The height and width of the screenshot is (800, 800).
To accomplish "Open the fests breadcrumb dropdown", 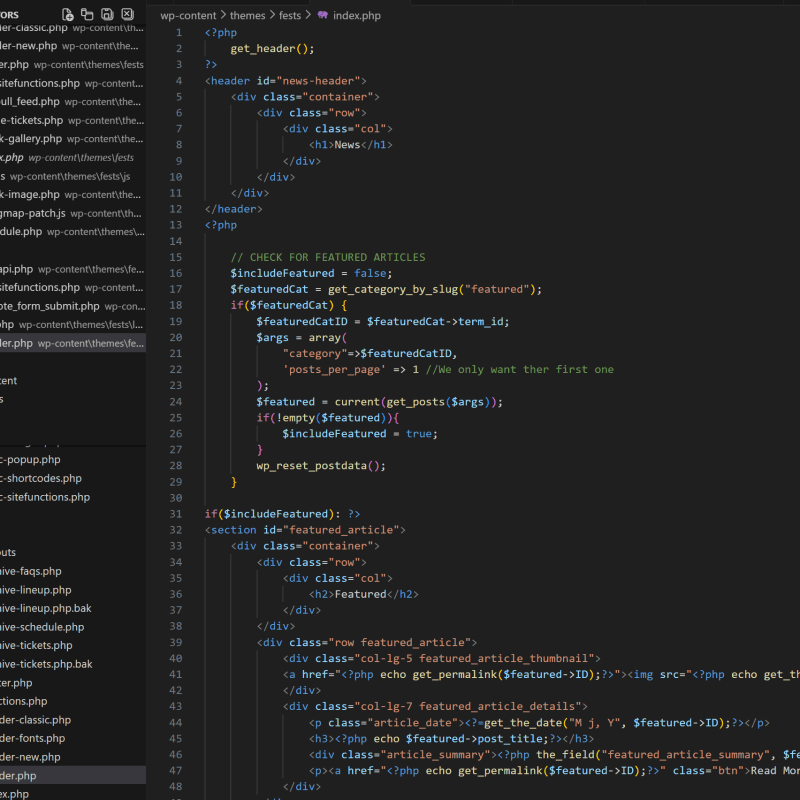I will pos(289,16).
